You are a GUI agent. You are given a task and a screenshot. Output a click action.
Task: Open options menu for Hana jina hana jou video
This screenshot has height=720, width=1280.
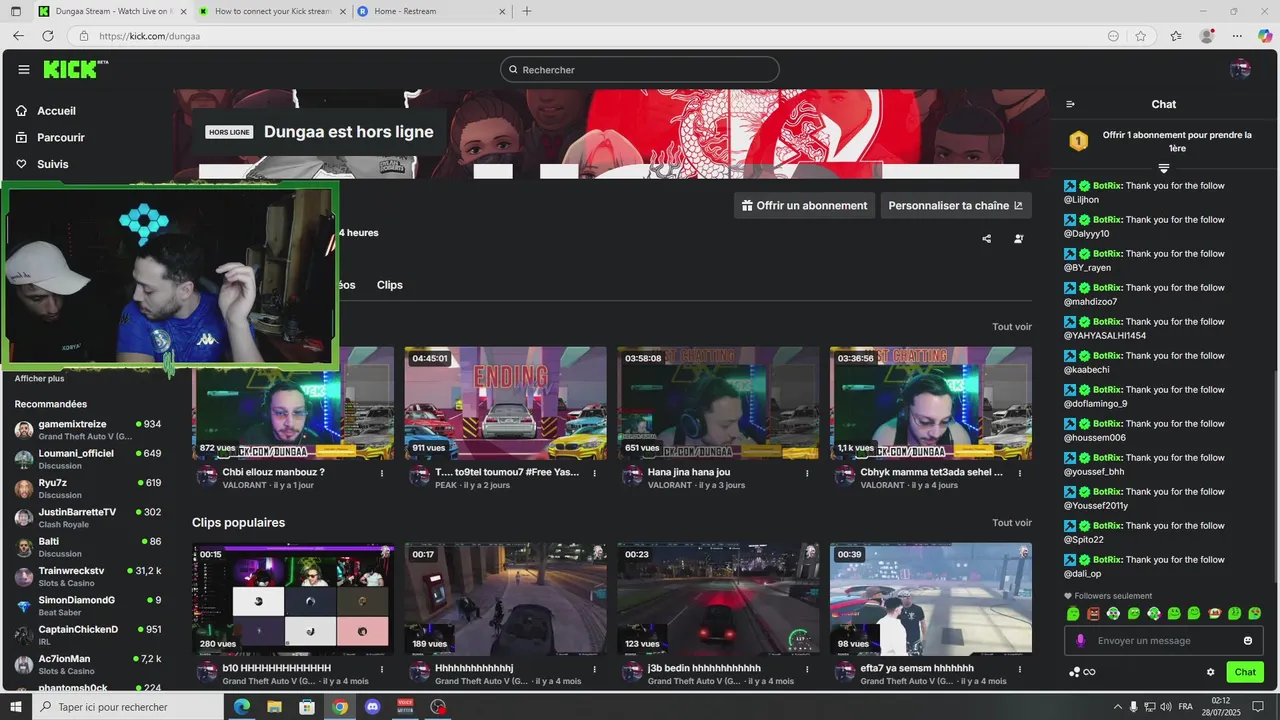[807, 473]
